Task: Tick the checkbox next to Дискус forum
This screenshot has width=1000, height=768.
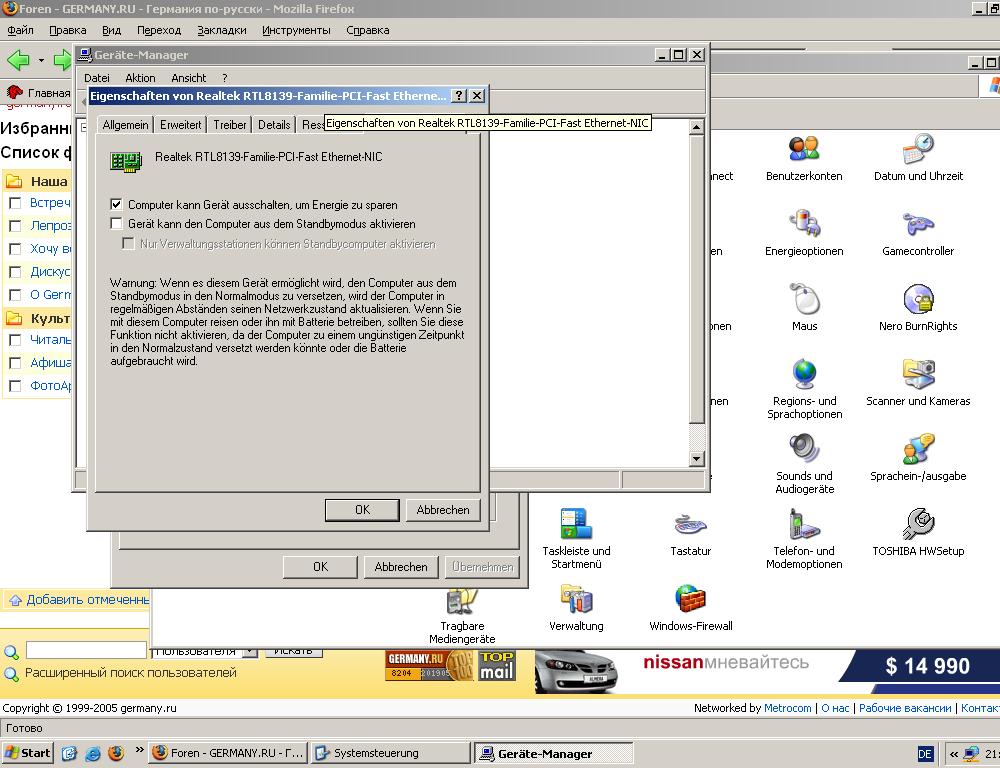Action: click(15, 272)
